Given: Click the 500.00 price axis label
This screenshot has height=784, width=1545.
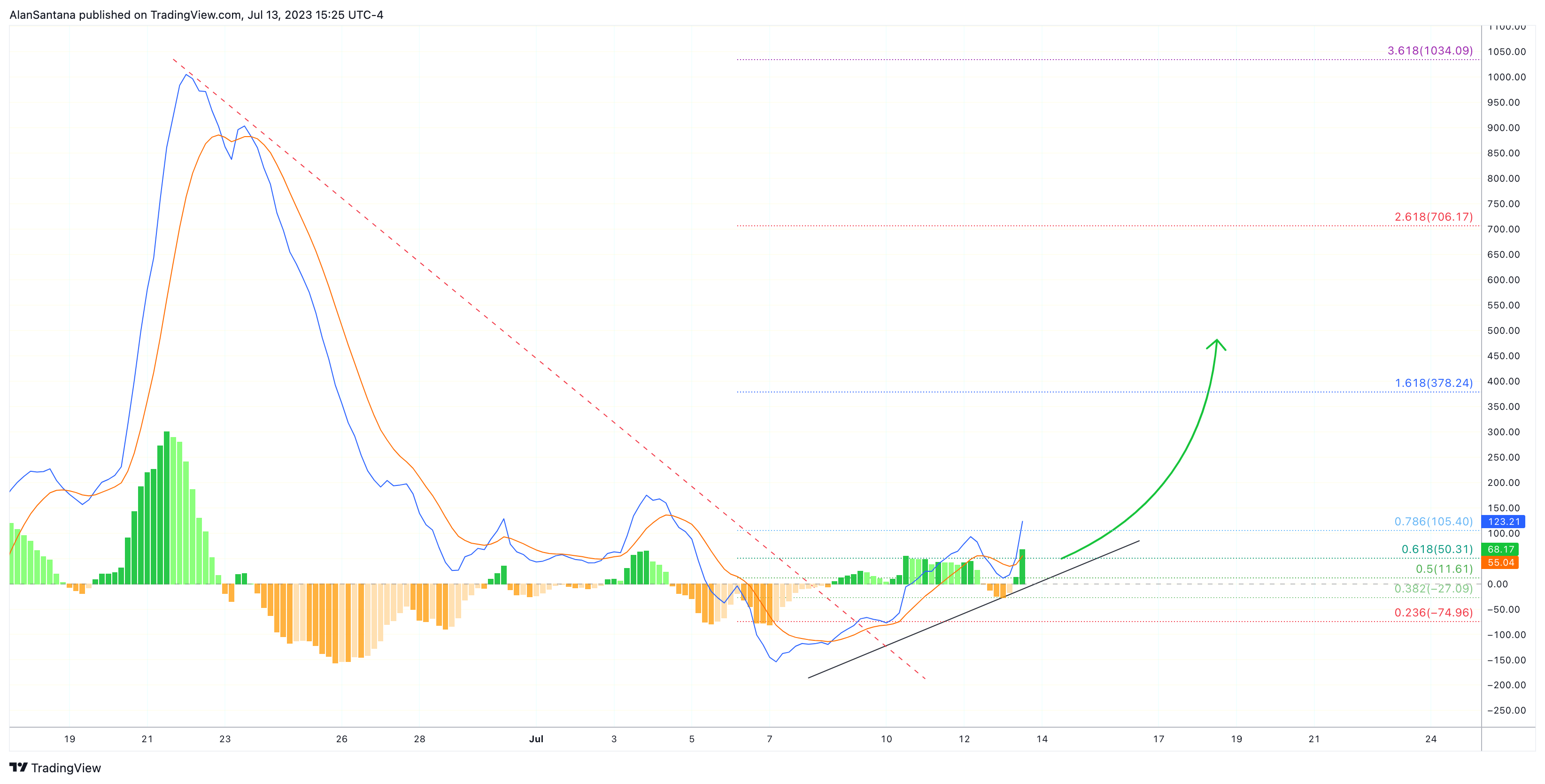Looking at the screenshot, I should 1504,330.
